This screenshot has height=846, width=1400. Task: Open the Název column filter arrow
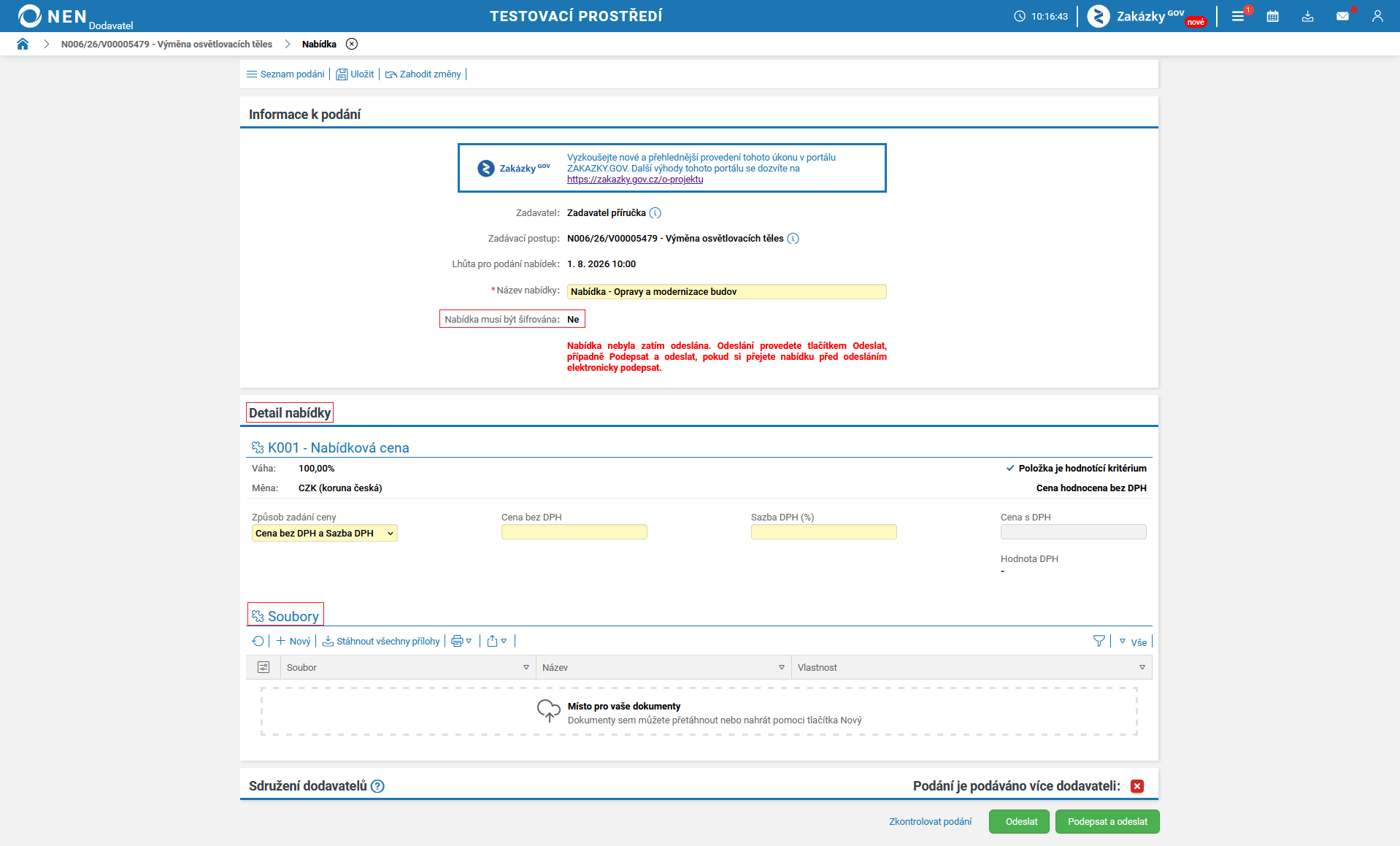coord(782,667)
